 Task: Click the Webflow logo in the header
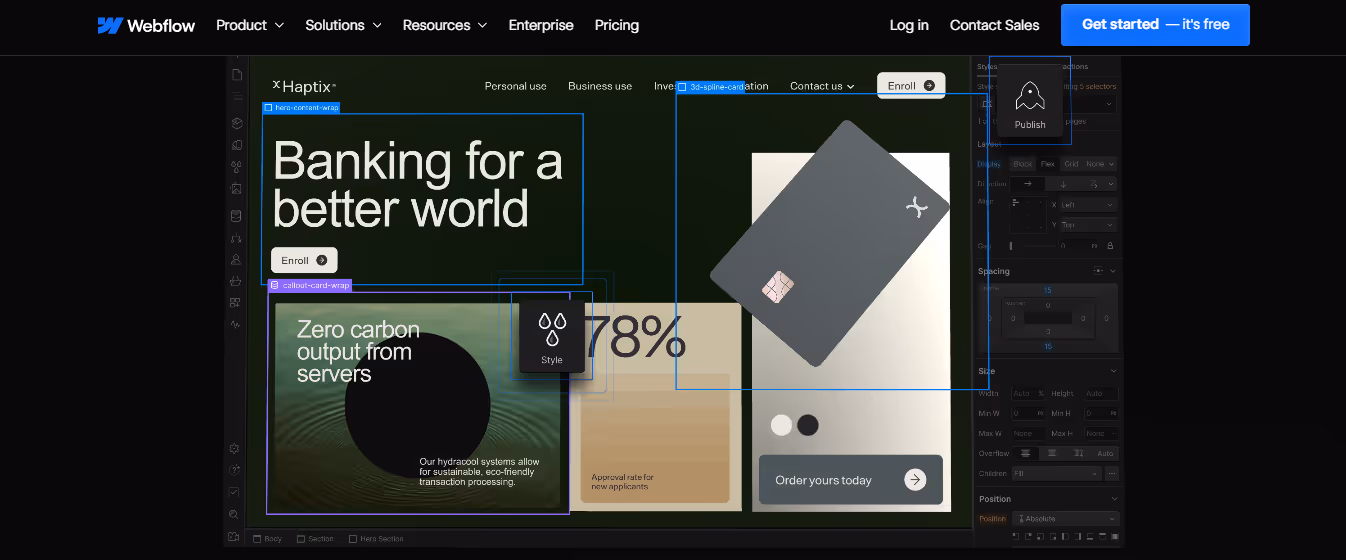click(146, 25)
